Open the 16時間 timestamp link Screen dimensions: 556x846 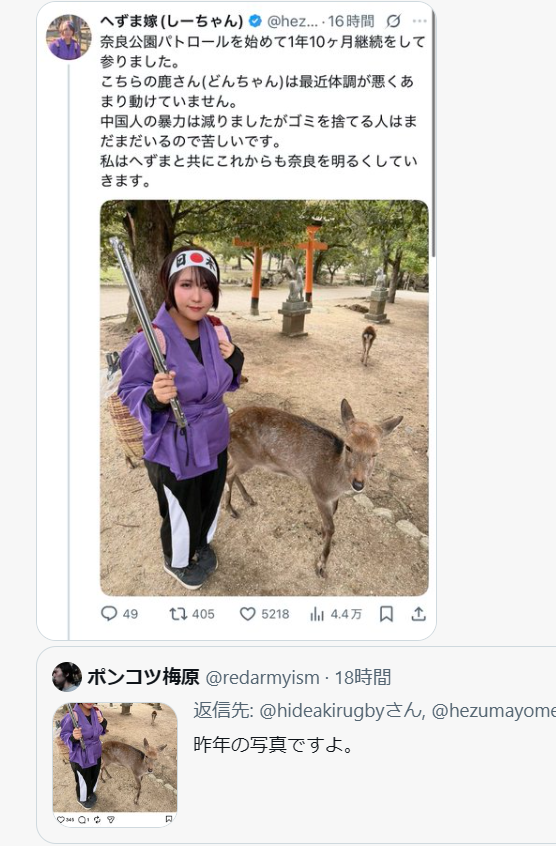pos(351,21)
